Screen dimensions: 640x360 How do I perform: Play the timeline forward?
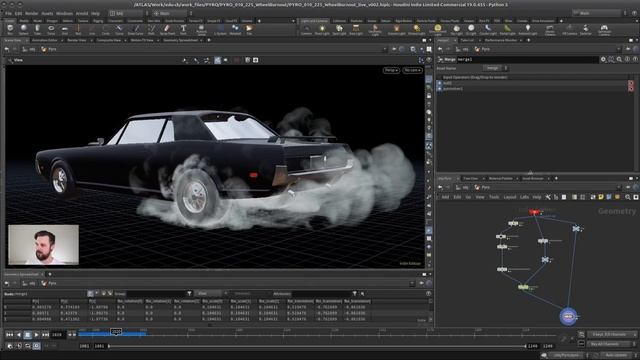pyautogui.click(x=36, y=335)
